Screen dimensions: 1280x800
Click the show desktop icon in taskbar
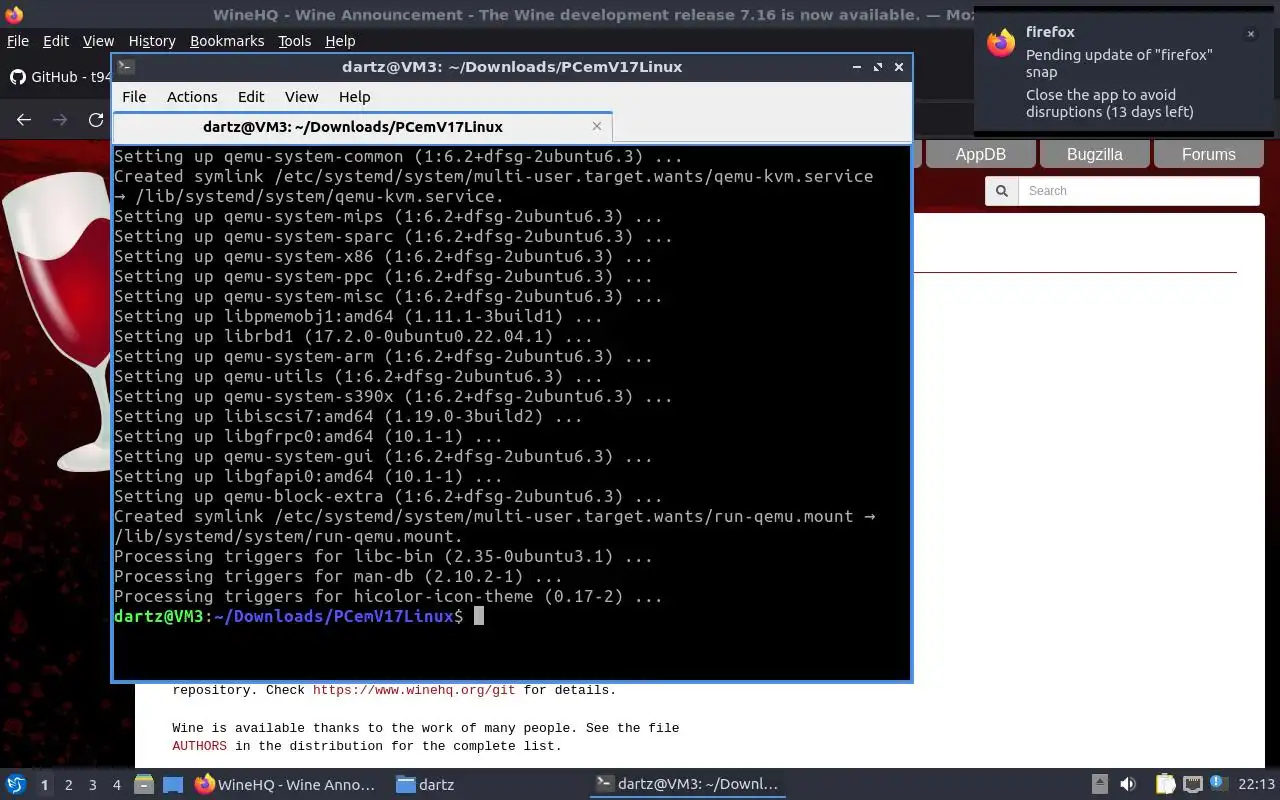173,785
